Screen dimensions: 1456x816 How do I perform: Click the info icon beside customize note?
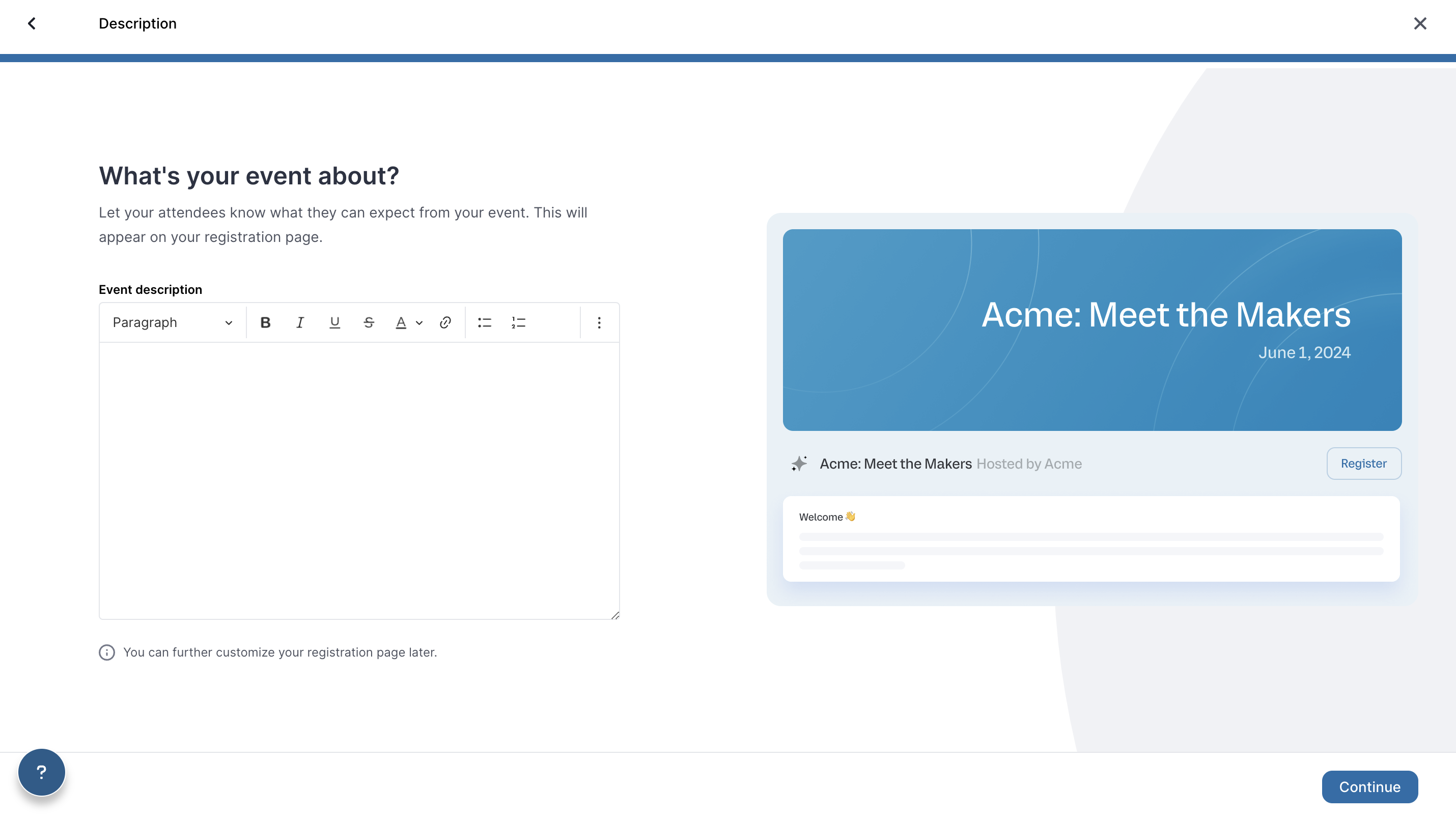click(107, 652)
